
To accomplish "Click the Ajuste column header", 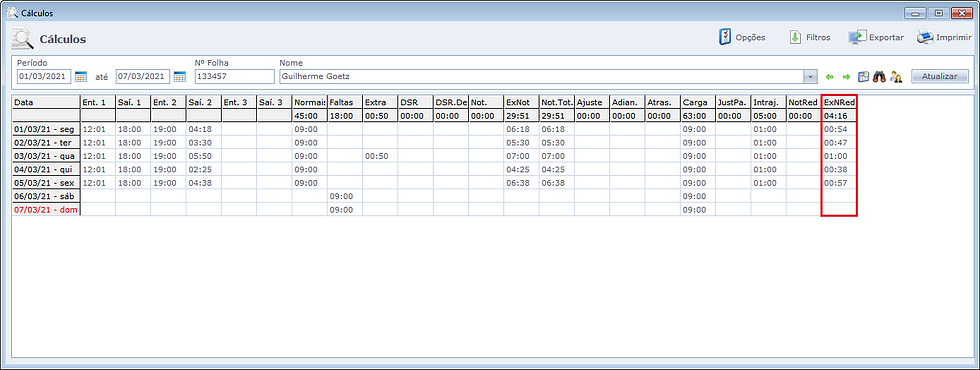I will [x=592, y=102].
